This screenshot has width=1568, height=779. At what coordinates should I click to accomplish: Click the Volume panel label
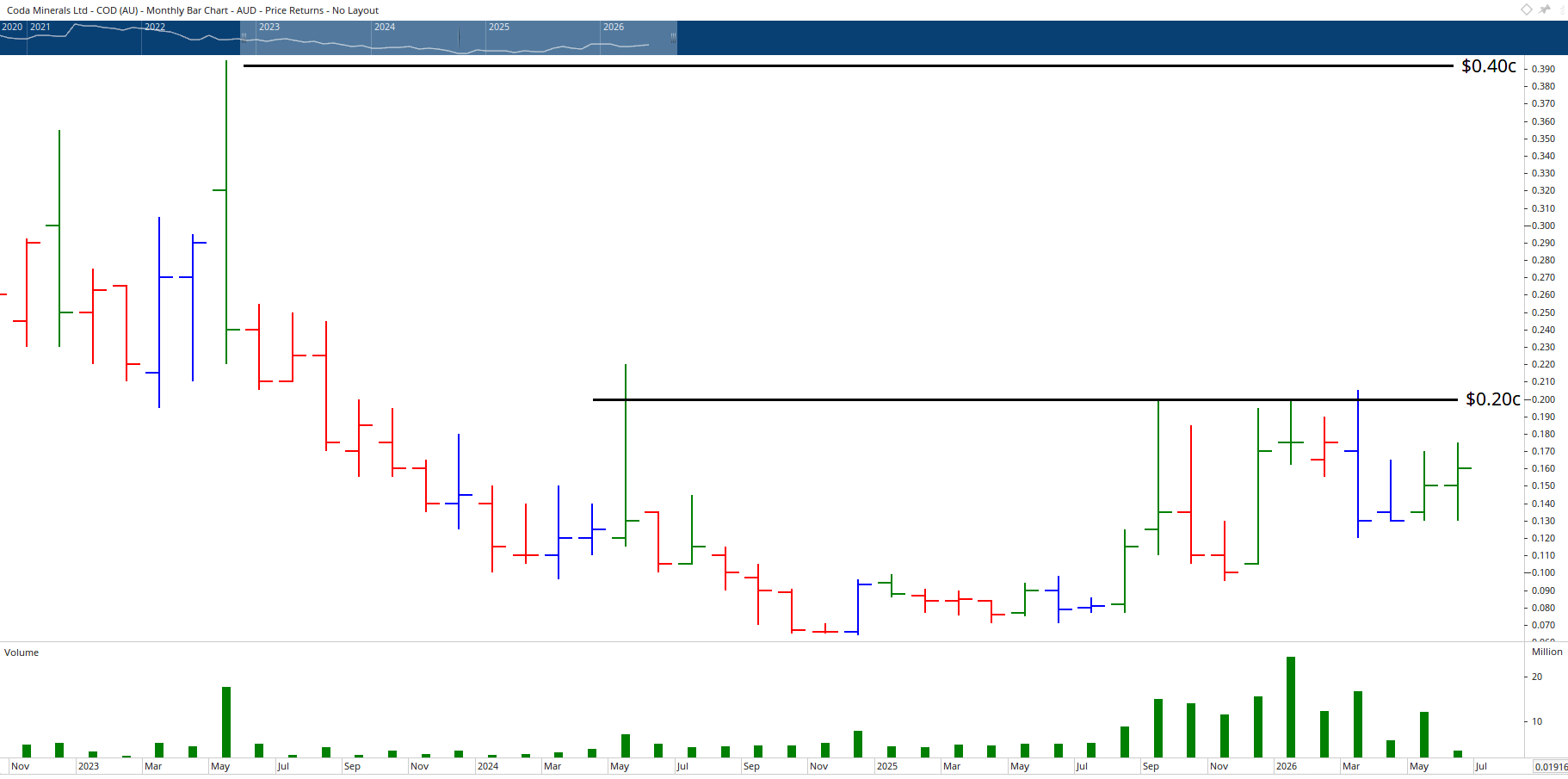pyautogui.click(x=22, y=652)
